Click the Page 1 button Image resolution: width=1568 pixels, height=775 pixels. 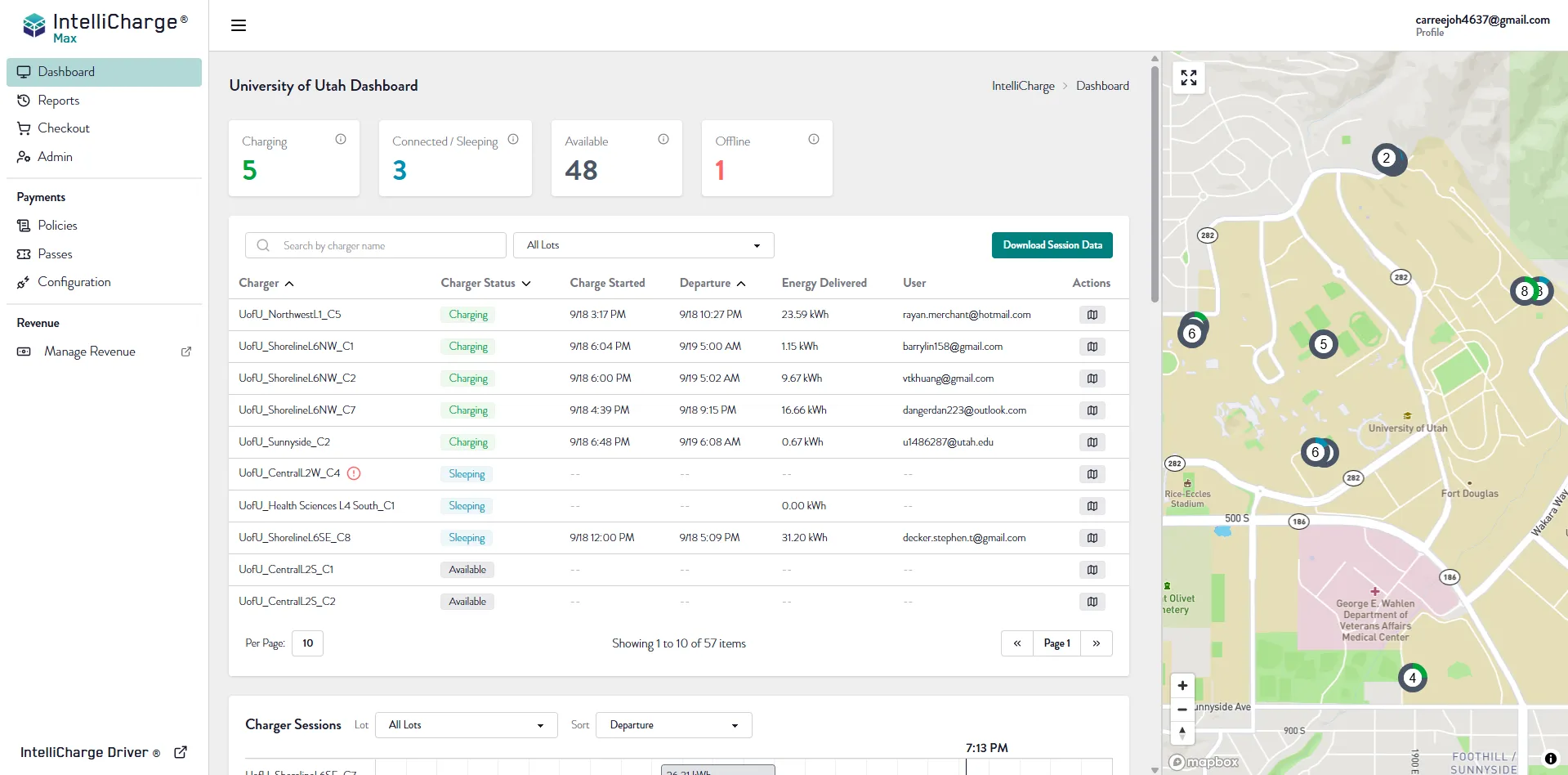(1057, 643)
